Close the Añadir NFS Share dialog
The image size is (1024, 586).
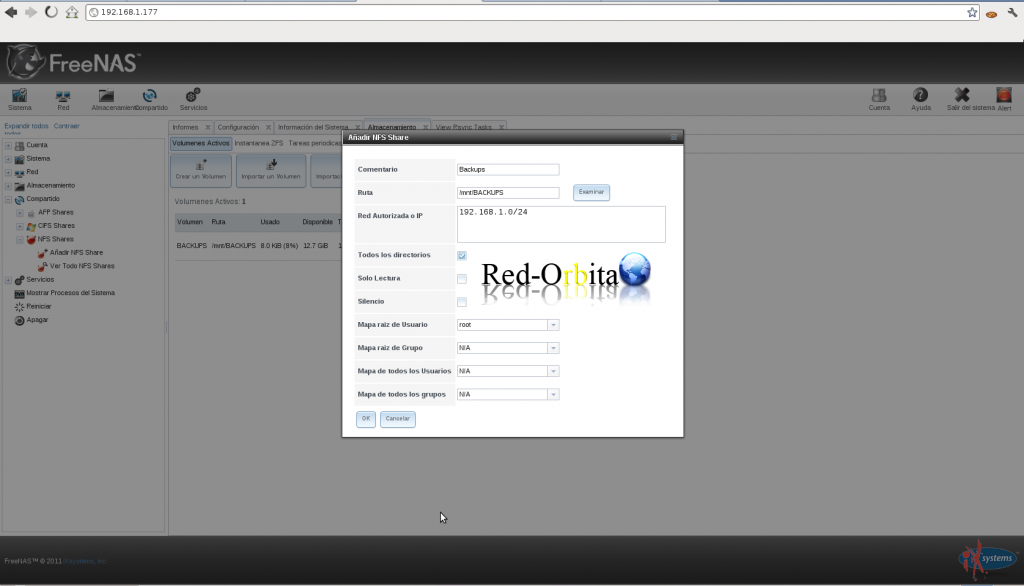673,137
